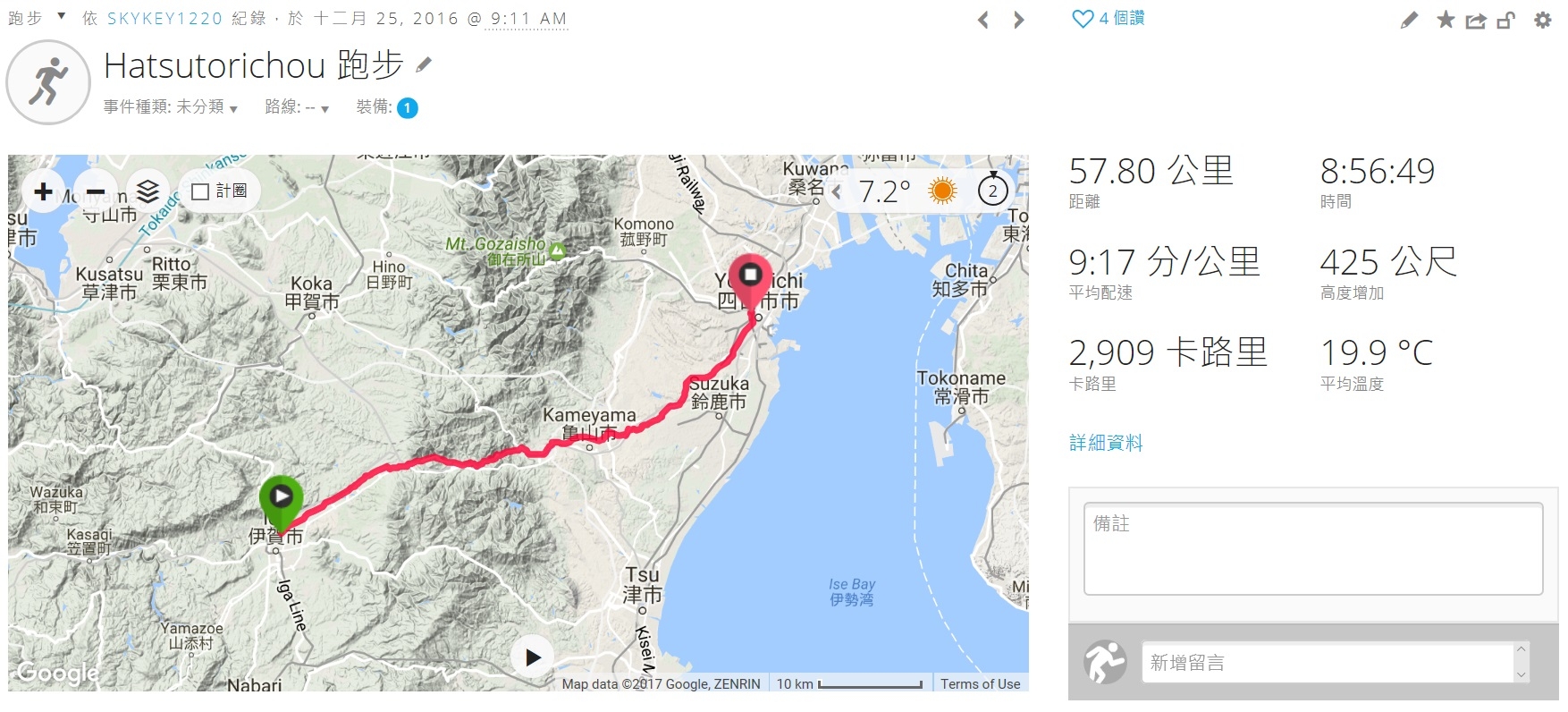Focus the 新增留言 comment field
This screenshot has width=1568, height=712.
(x=1328, y=663)
